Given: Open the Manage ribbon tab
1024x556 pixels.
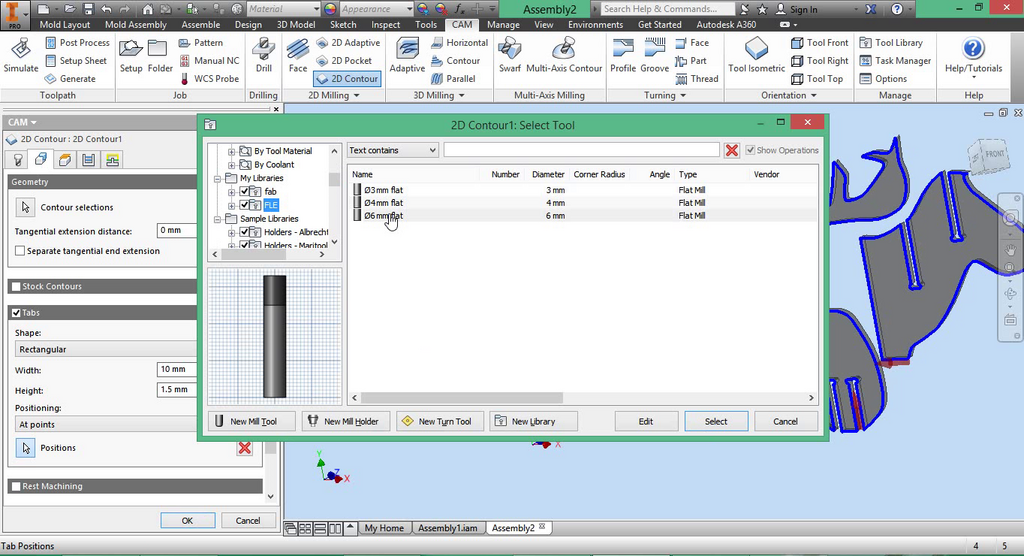Looking at the screenshot, I should (503, 25).
